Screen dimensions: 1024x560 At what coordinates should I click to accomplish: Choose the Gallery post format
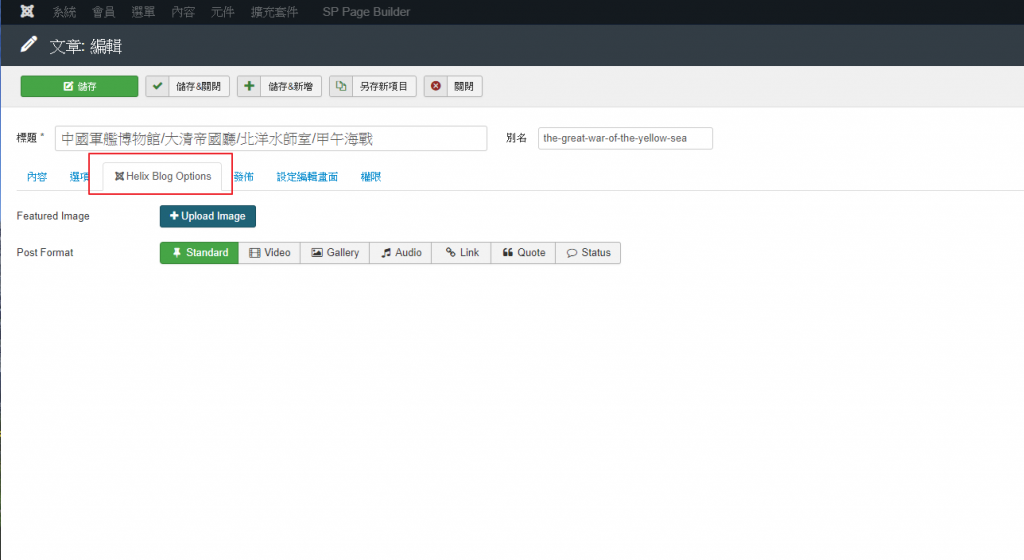(335, 253)
